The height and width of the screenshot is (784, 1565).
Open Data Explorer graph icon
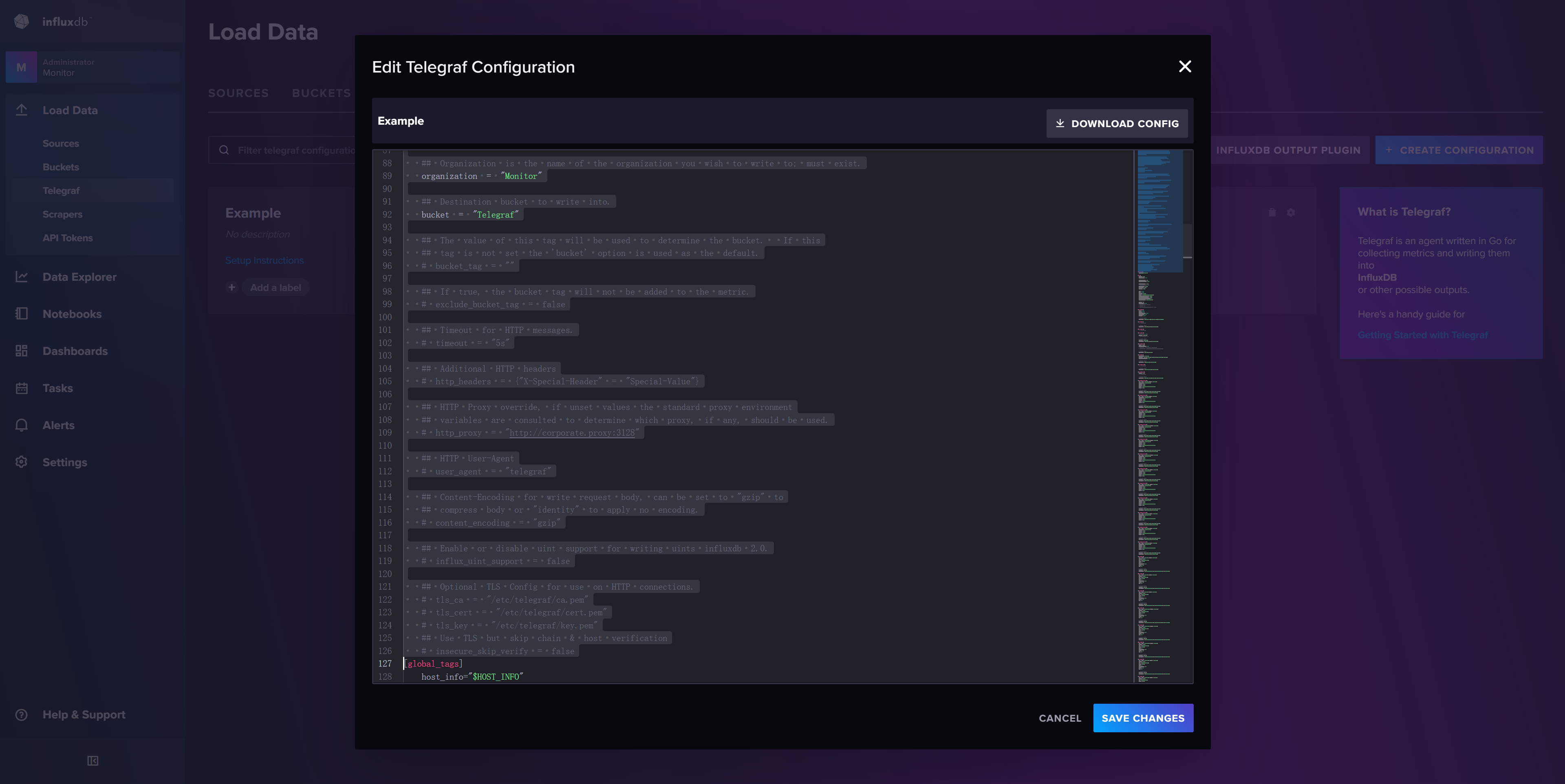click(x=22, y=277)
